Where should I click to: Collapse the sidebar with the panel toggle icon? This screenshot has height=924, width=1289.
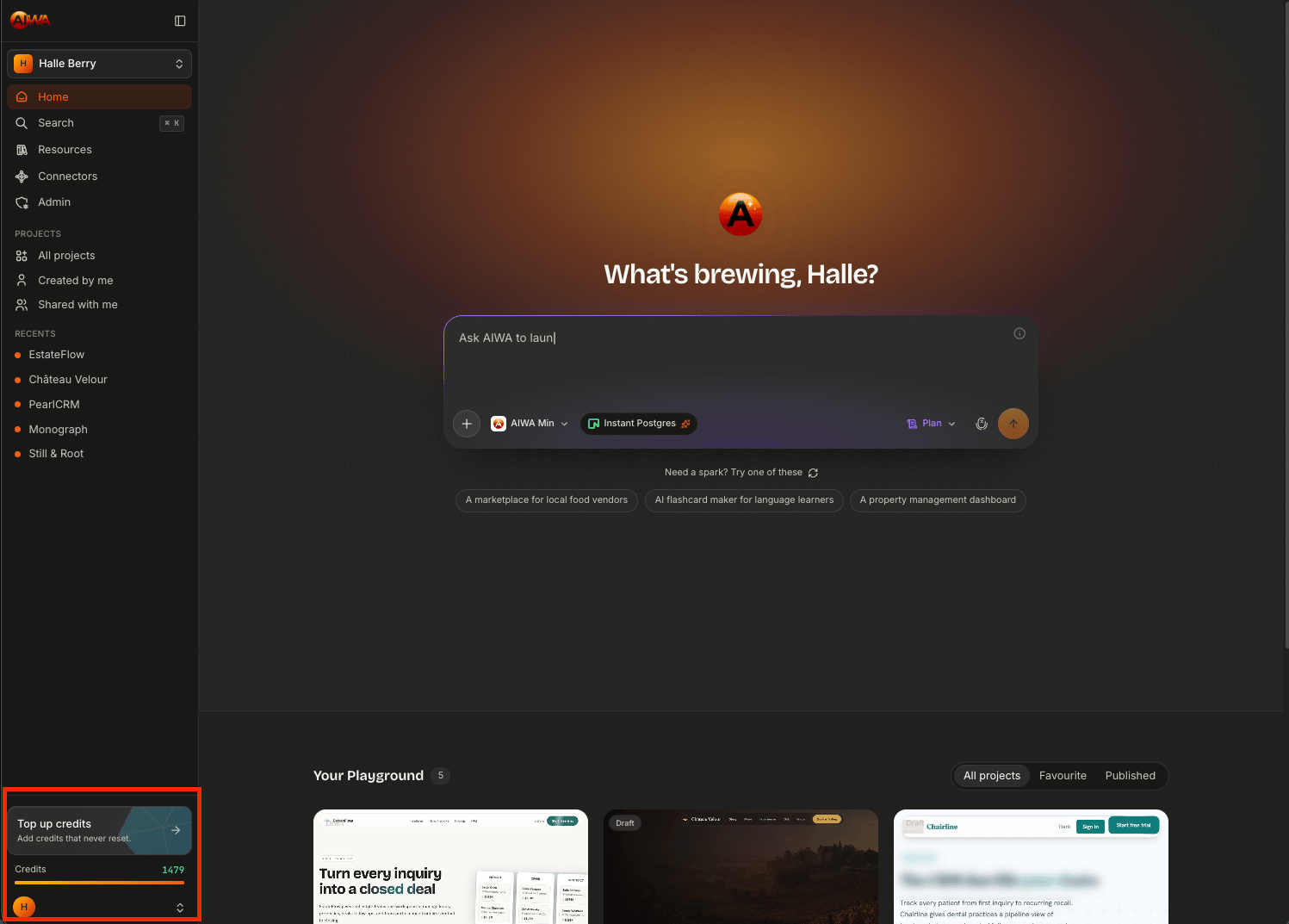180,21
